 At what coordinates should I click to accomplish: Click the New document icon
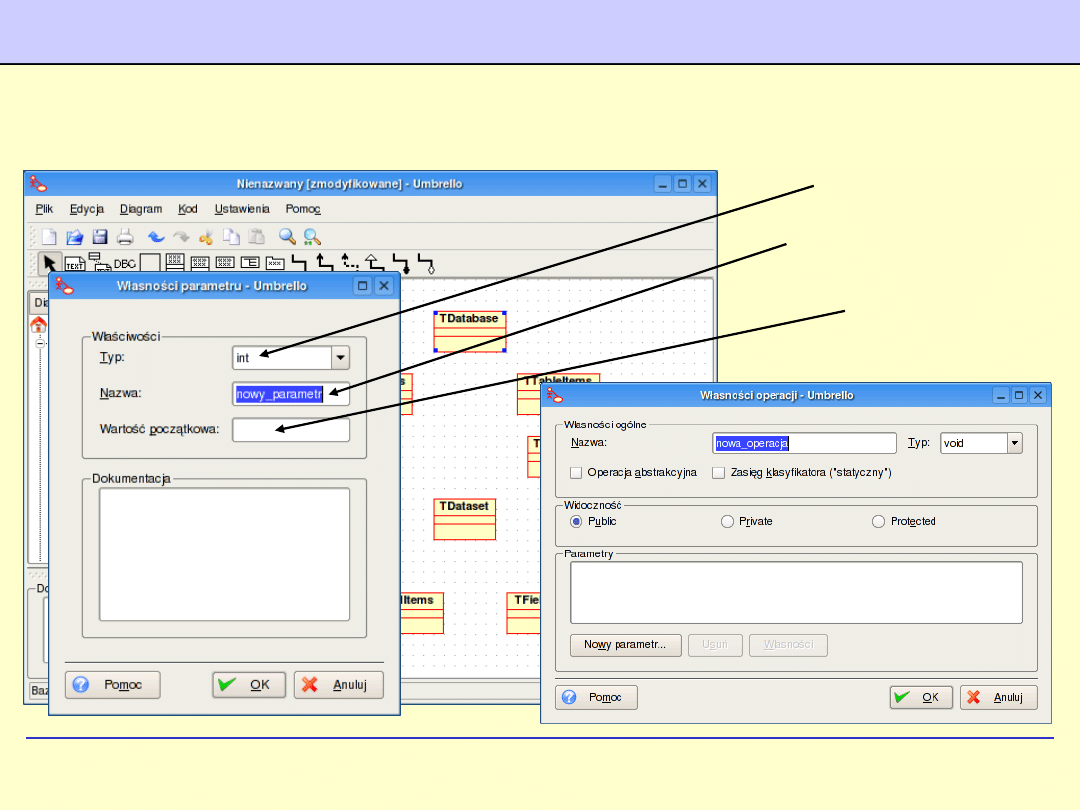(49, 237)
